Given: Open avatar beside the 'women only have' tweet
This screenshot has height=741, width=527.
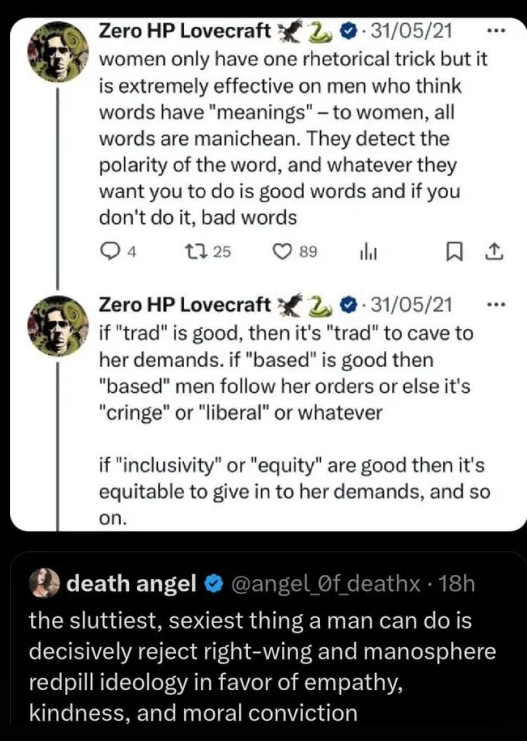Looking at the screenshot, I should (x=58, y=52).
